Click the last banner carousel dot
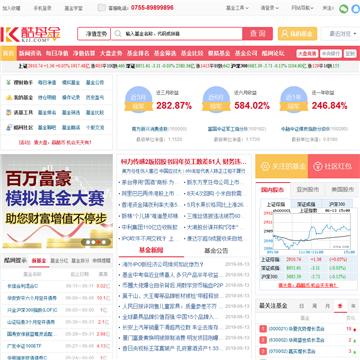This screenshot has width=360, height=360. [104, 242]
